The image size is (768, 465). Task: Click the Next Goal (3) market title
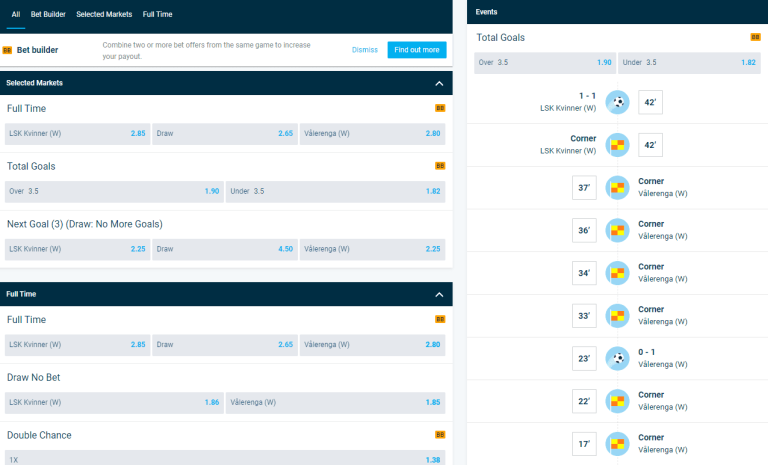[85, 224]
